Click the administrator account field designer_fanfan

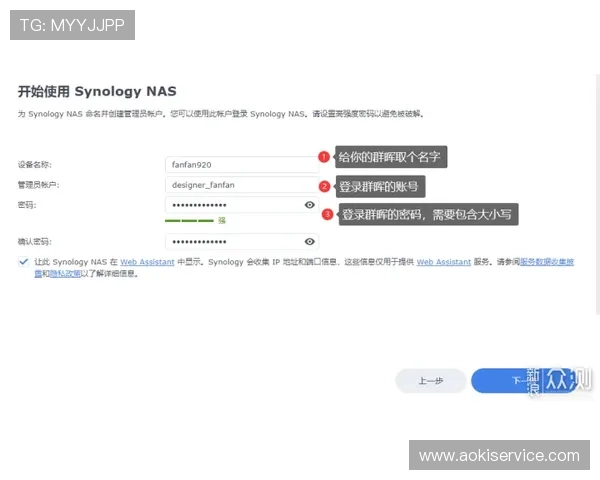click(x=242, y=185)
